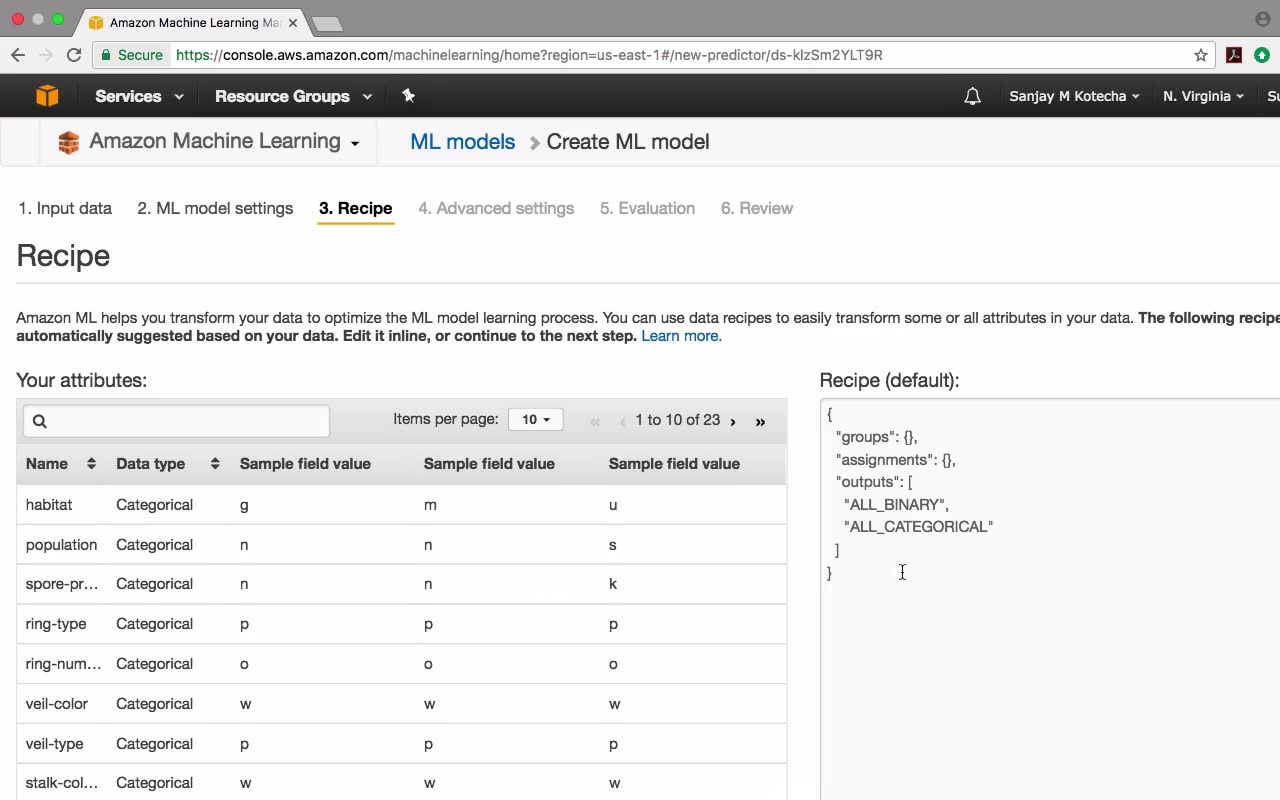The width and height of the screenshot is (1280, 800).
Task: Switch to ML model settings step
Action: tap(215, 208)
